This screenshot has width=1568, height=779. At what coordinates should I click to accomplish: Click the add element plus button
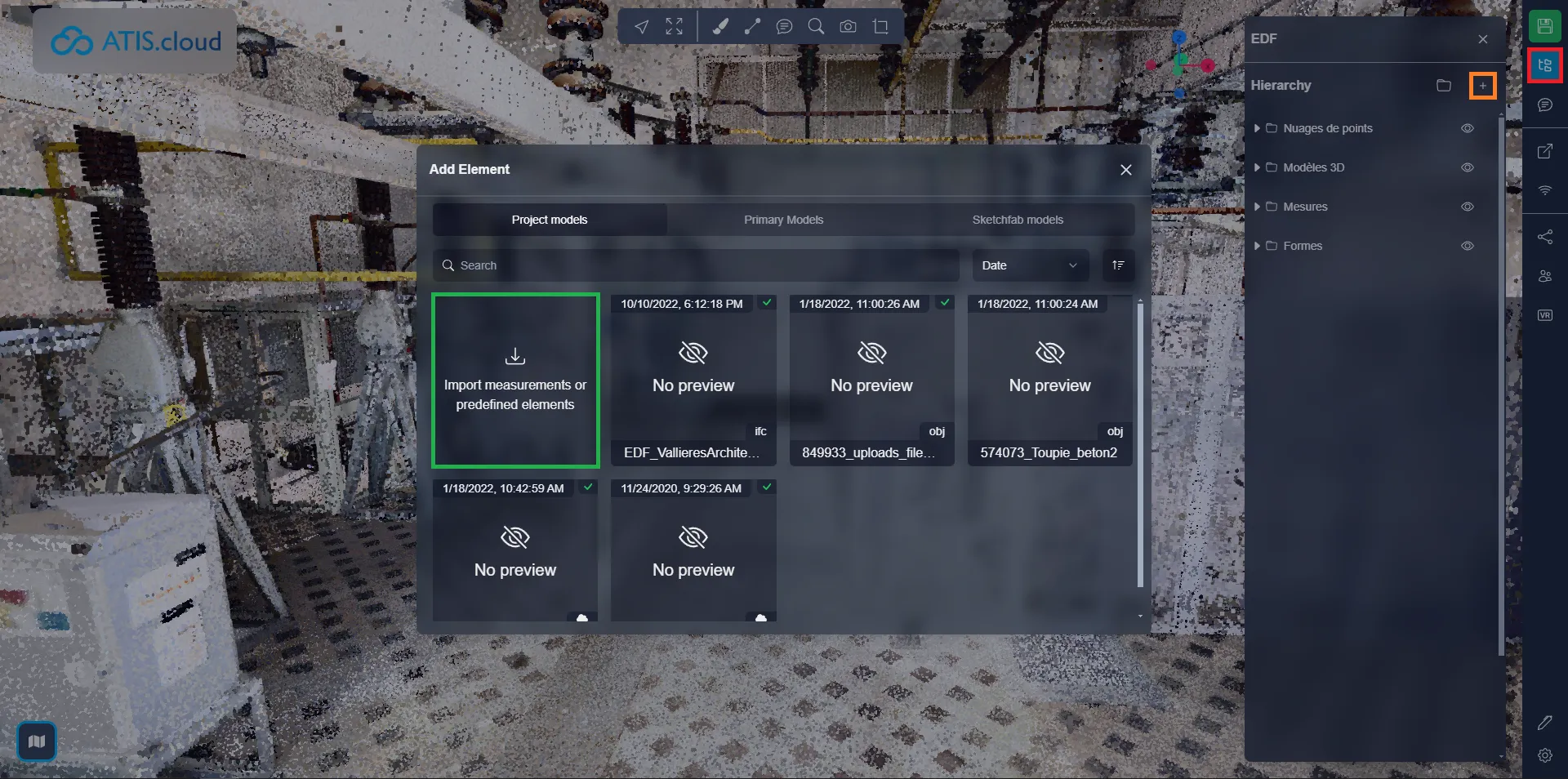pos(1482,86)
